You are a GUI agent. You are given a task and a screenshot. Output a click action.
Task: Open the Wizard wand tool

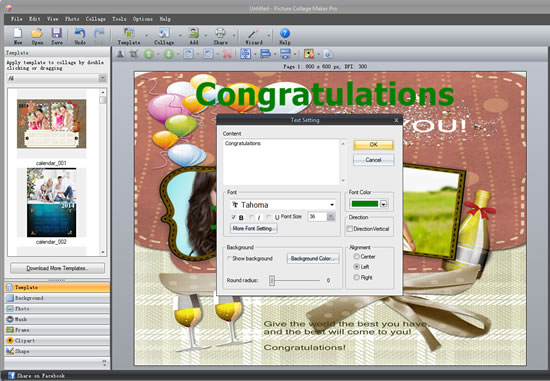coord(253,33)
